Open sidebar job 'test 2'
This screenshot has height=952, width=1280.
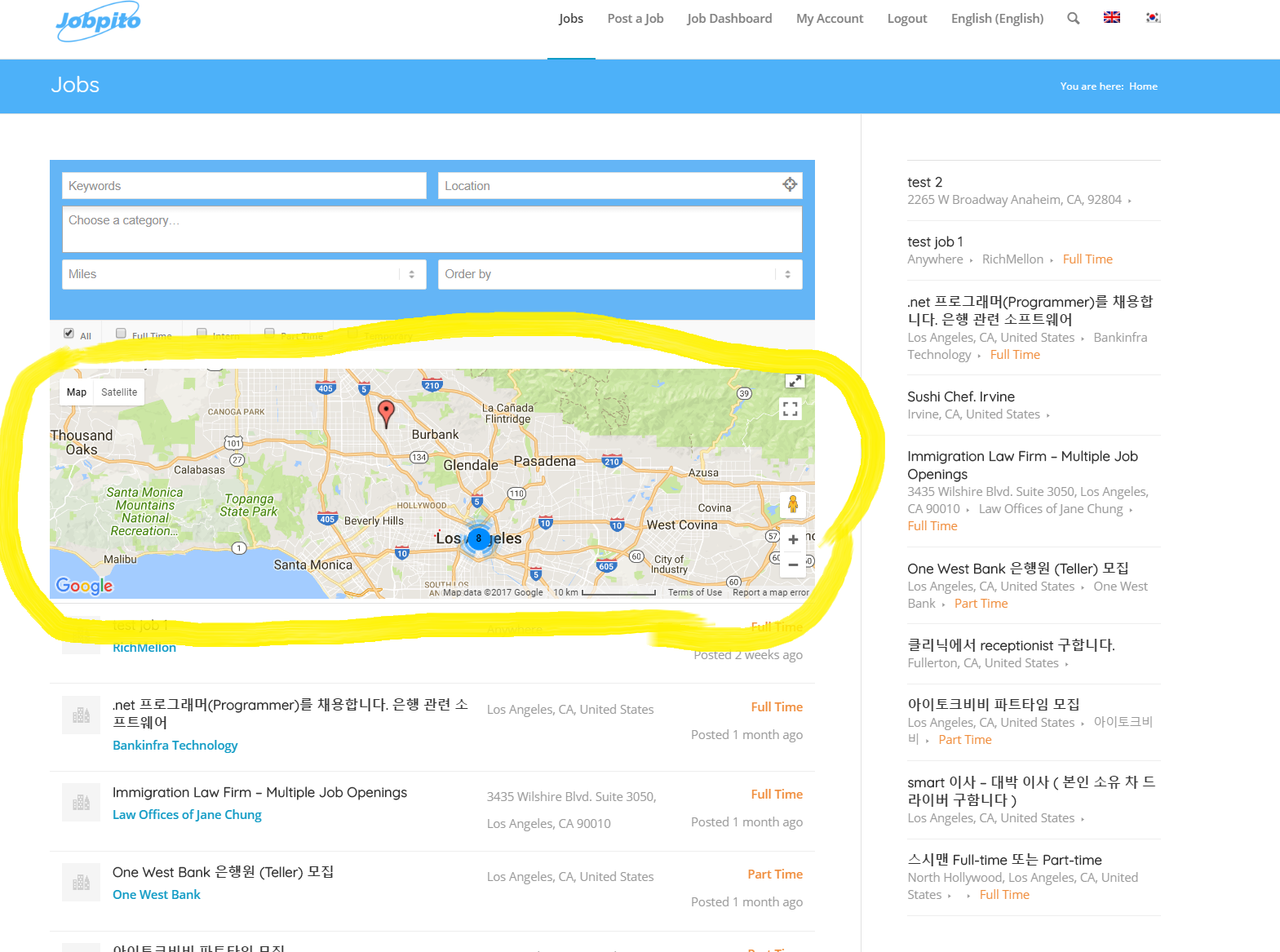[x=925, y=182]
